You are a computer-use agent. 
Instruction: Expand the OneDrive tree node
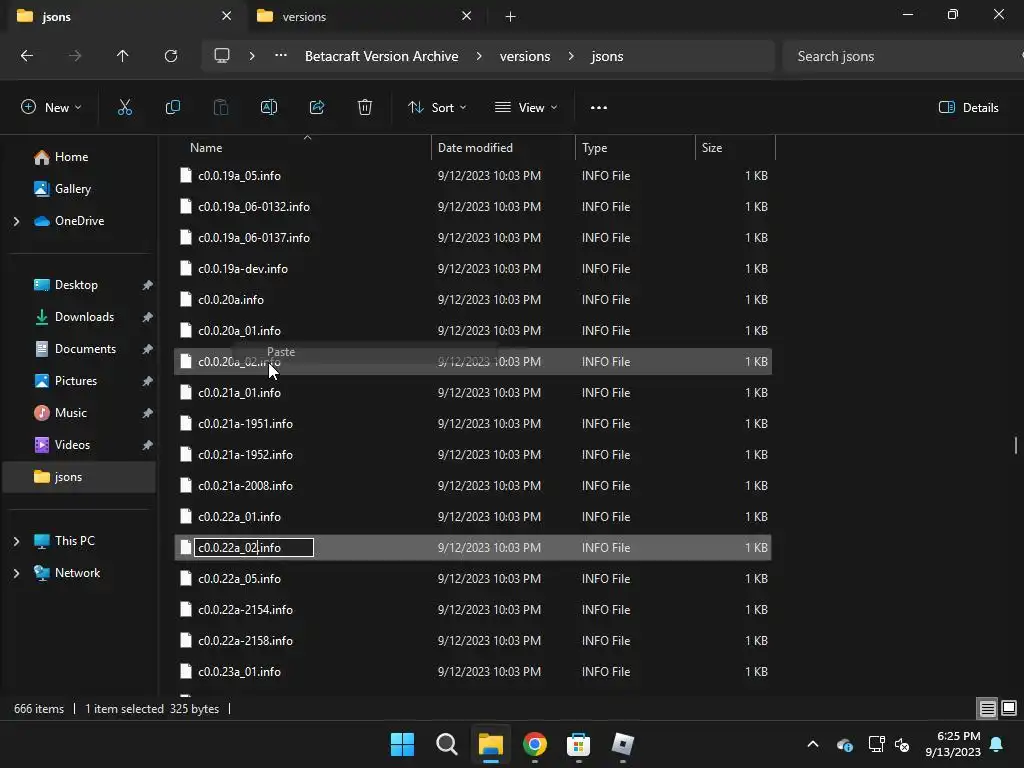coord(16,221)
